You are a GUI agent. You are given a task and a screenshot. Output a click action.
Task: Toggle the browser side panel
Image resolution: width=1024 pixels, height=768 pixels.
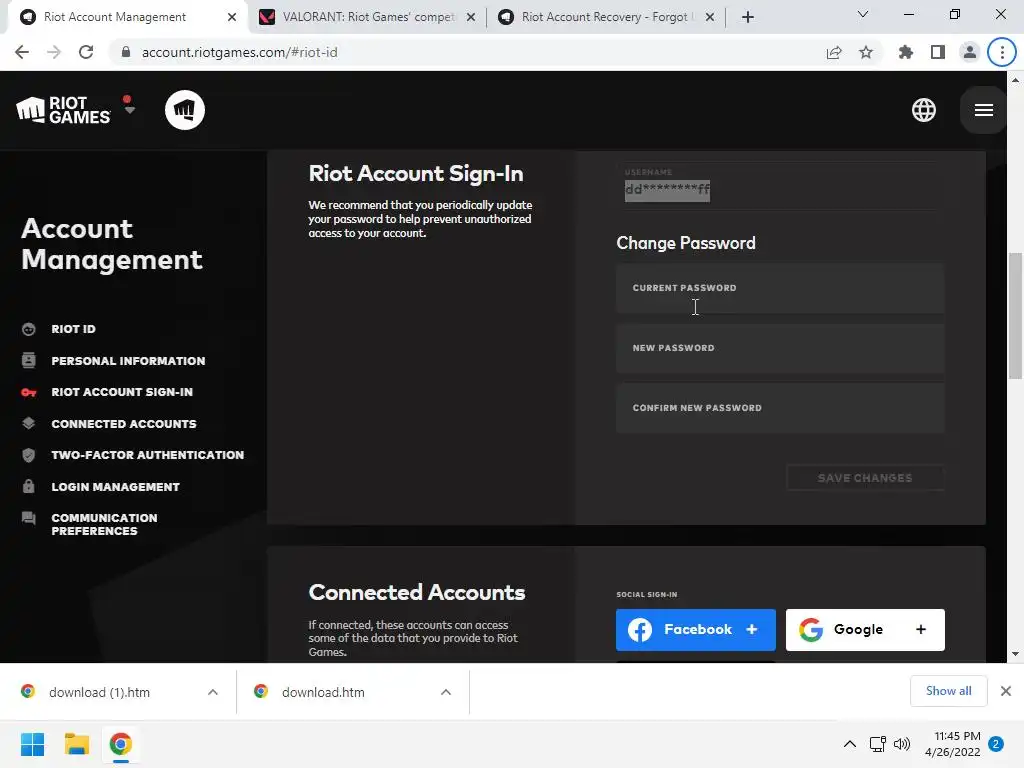tap(938, 52)
